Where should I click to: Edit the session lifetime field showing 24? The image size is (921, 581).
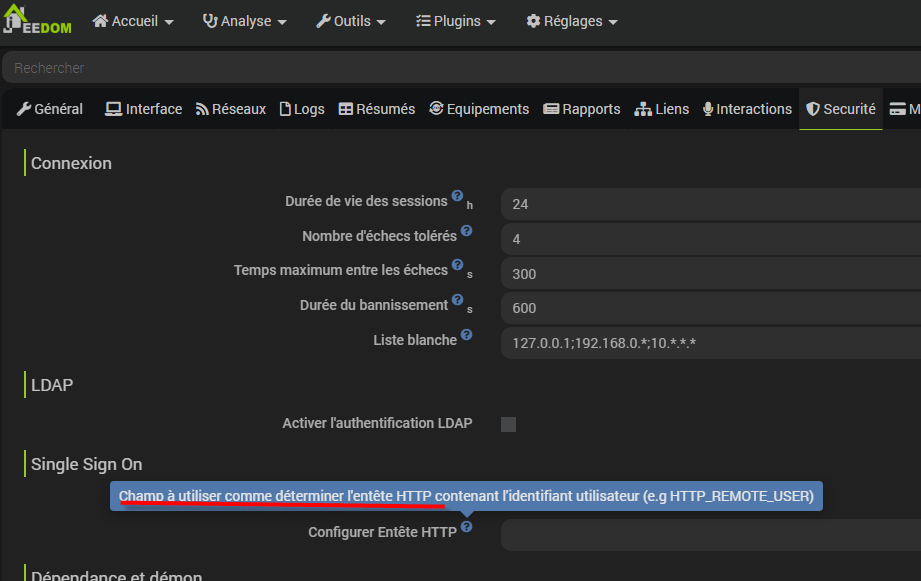click(x=711, y=204)
